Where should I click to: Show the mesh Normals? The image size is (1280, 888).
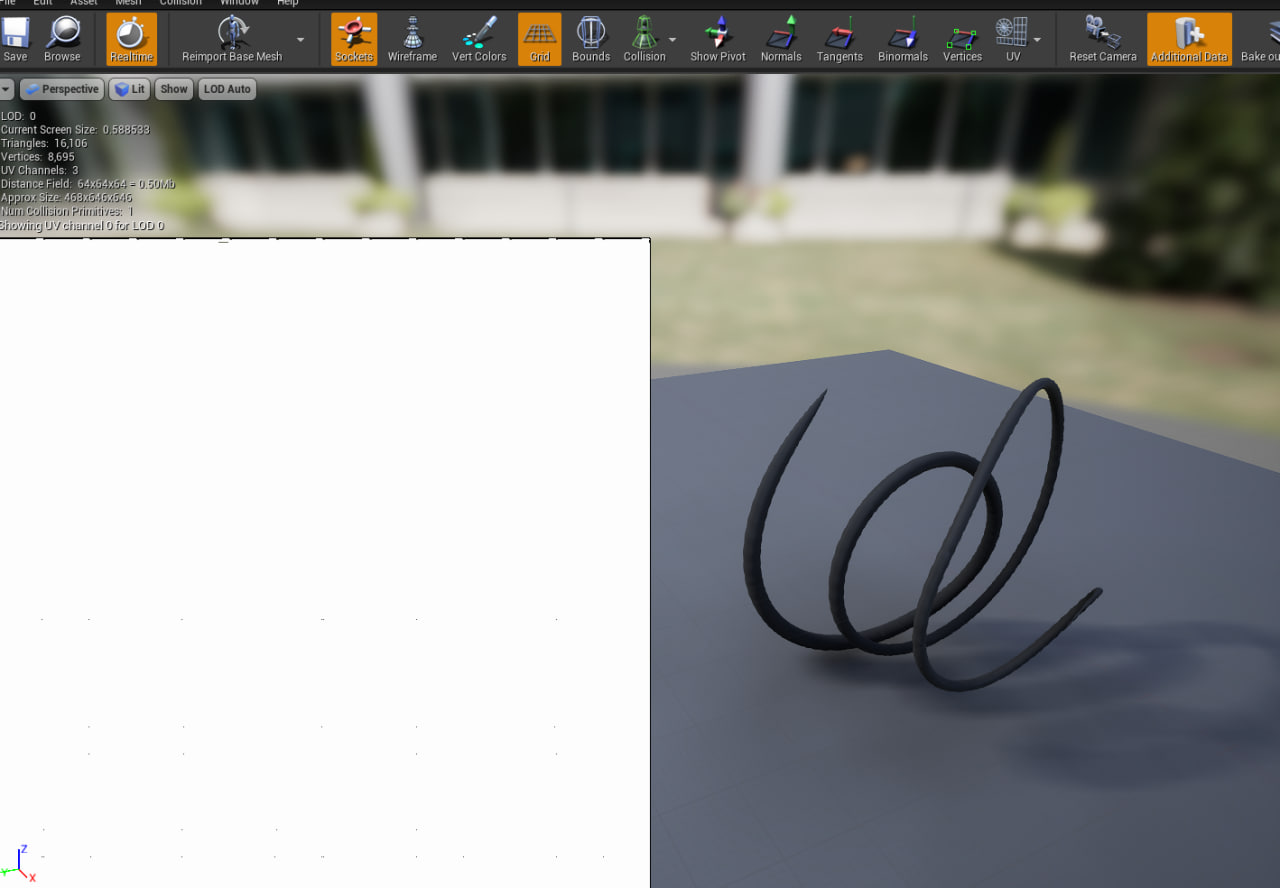[x=781, y=39]
